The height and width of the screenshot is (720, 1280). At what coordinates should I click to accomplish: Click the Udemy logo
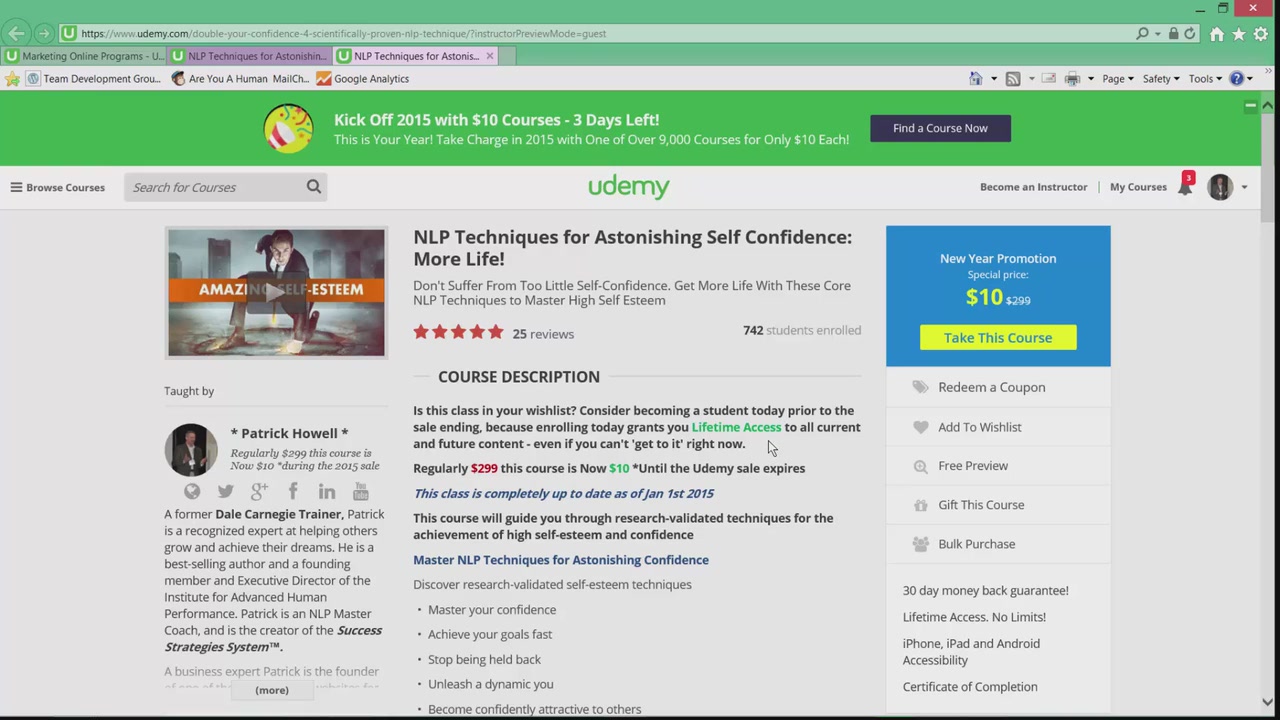tap(629, 187)
